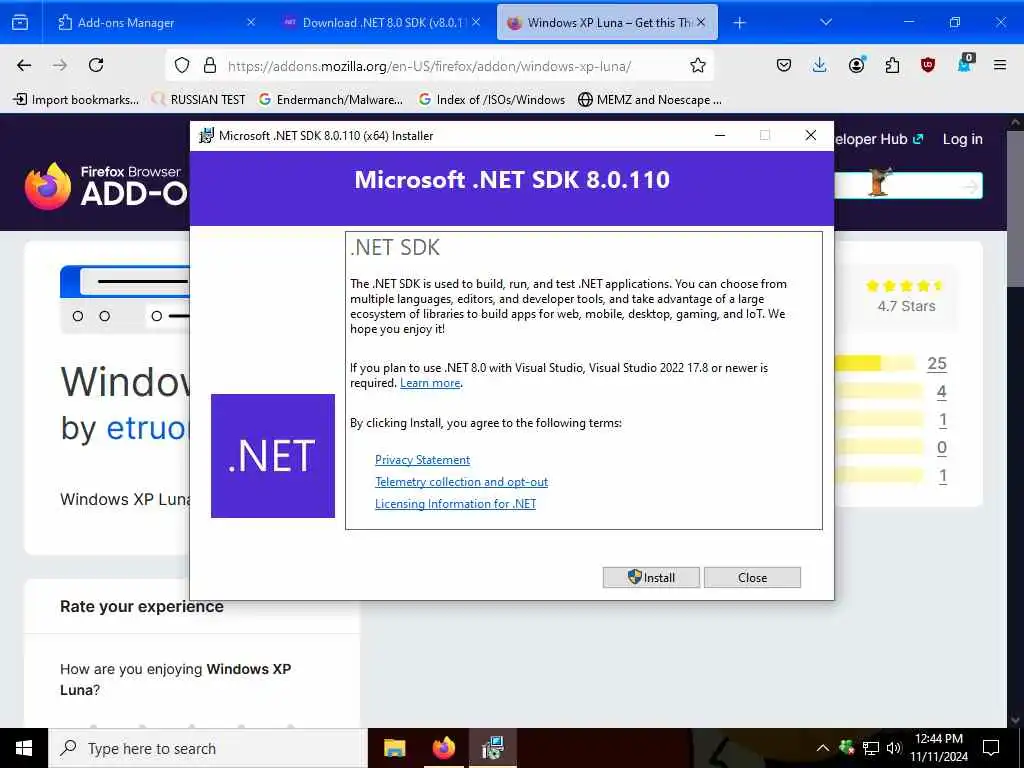Image resolution: width=1024 pixels, height=768 pixels.
Task: Click Log in on the add-ons page
Action: point(962,139)
